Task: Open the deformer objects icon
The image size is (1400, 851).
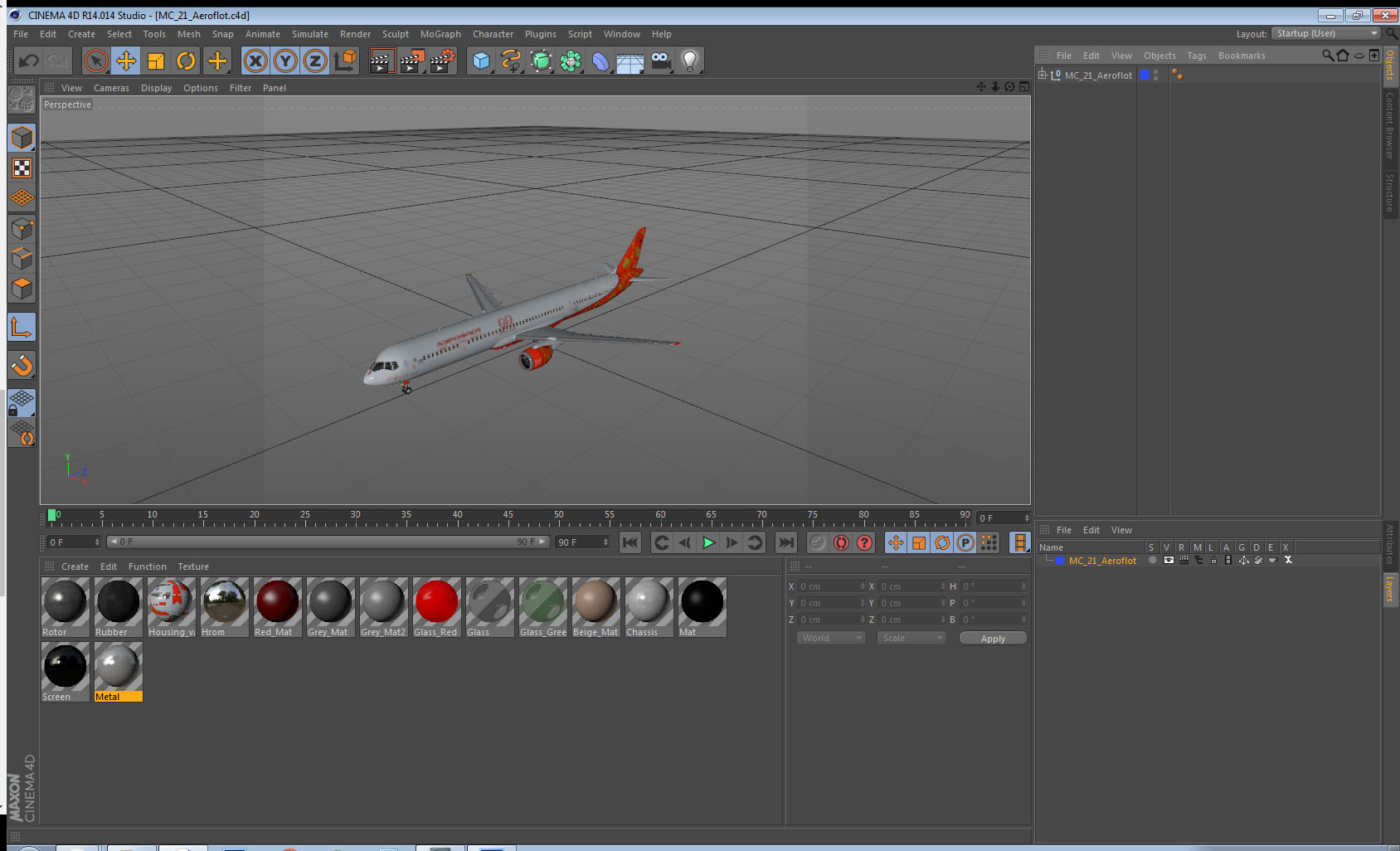Action: click(x=600, y=61)
